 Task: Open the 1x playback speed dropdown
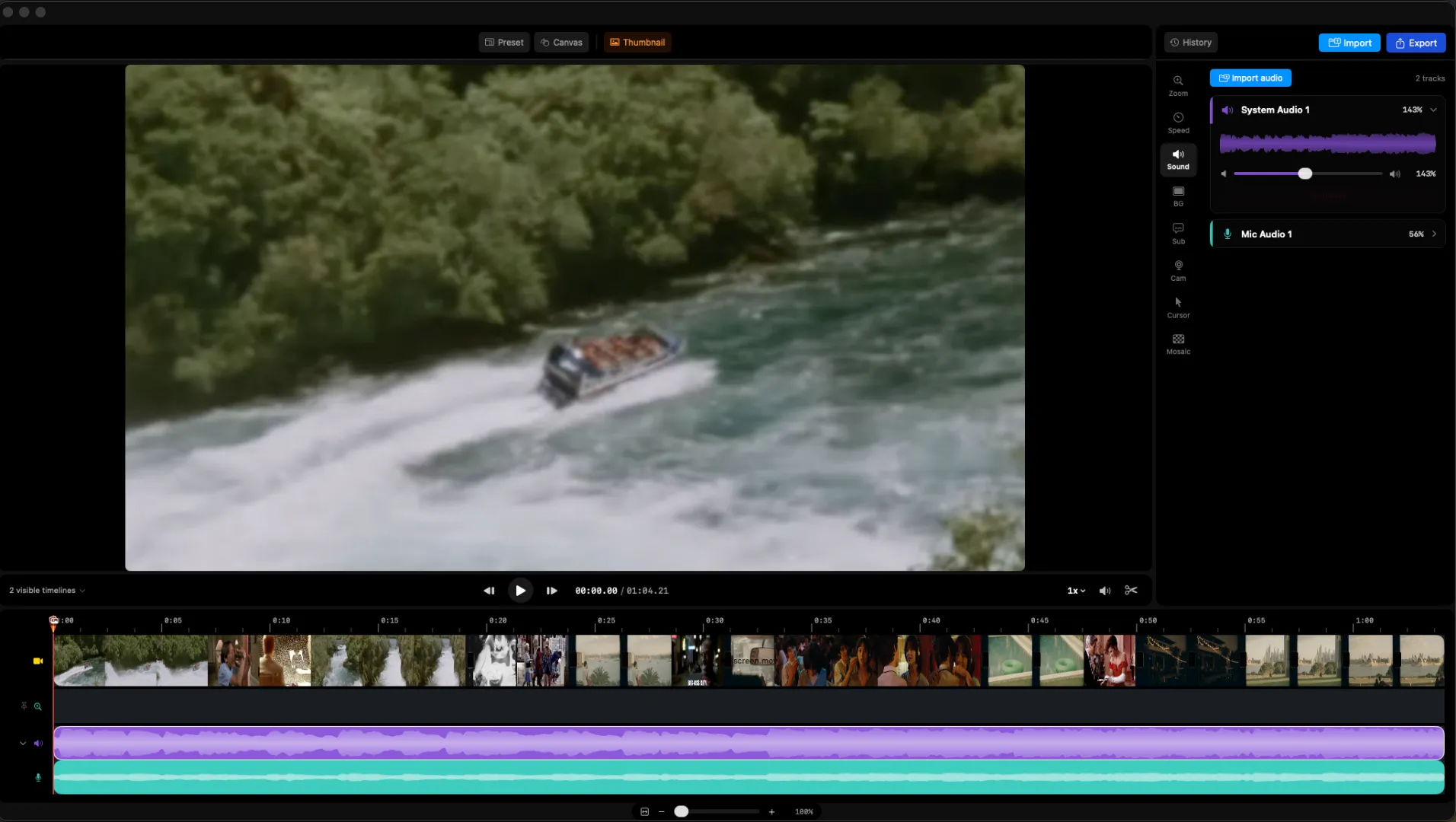click(1075, 591)
